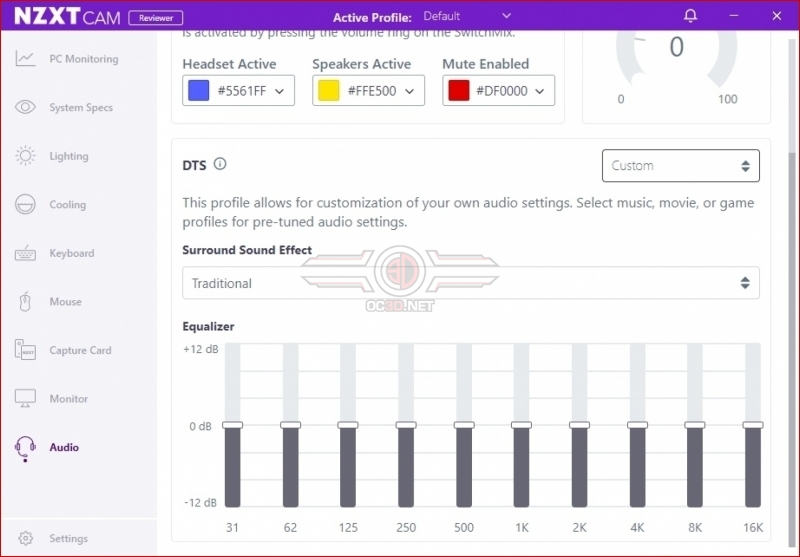The height and width of the screenshot is (557, 800).
Task: Click the 4K equalizer slider handle
Action: (x=637, y=425)
